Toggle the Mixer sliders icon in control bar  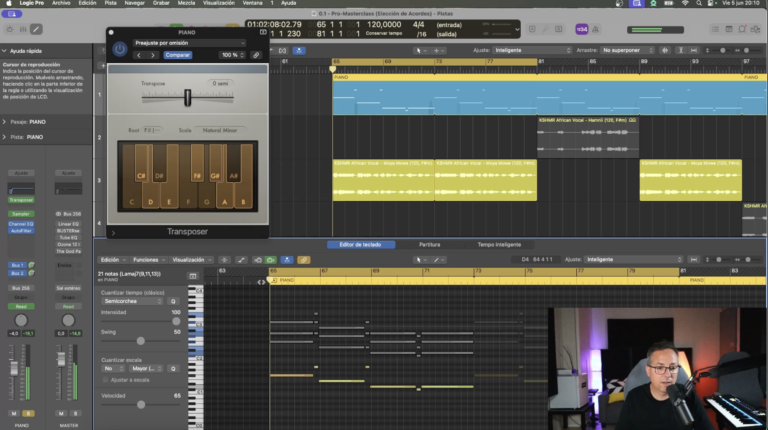click(x=23, y=29)
